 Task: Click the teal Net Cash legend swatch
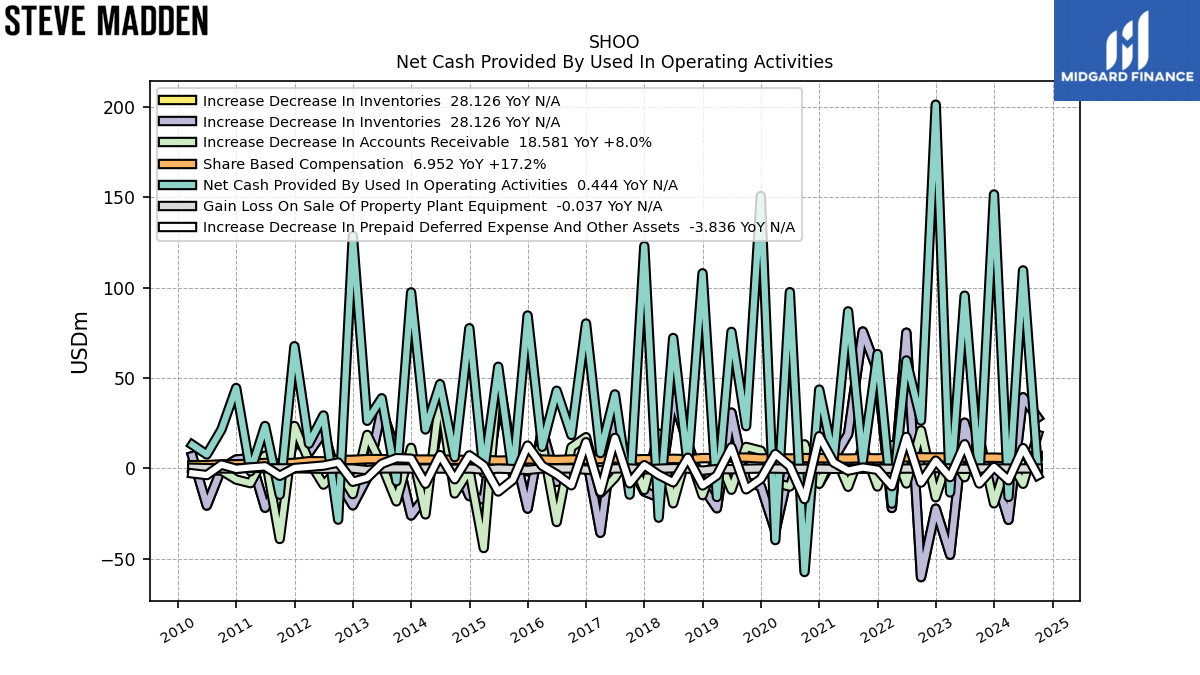(x=178, y=185)
